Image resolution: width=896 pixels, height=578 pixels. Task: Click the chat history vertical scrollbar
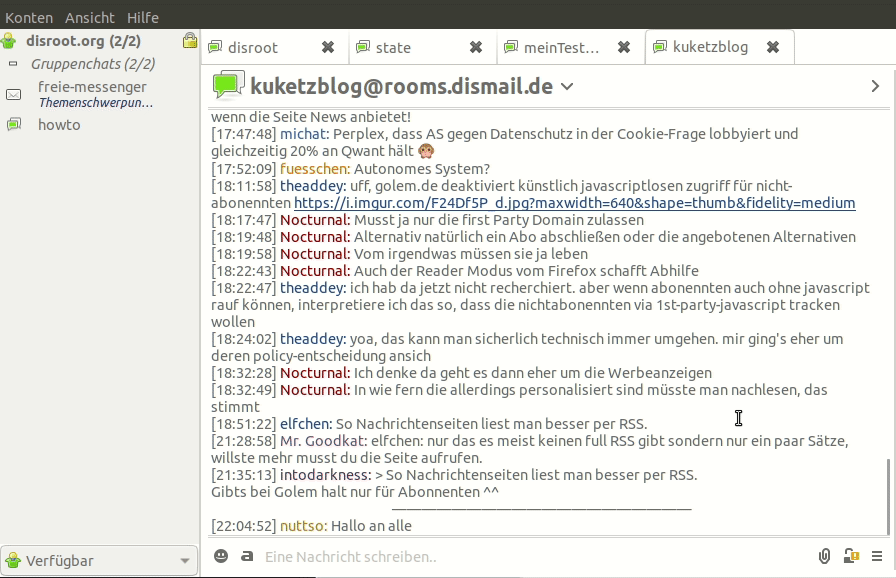888,495
